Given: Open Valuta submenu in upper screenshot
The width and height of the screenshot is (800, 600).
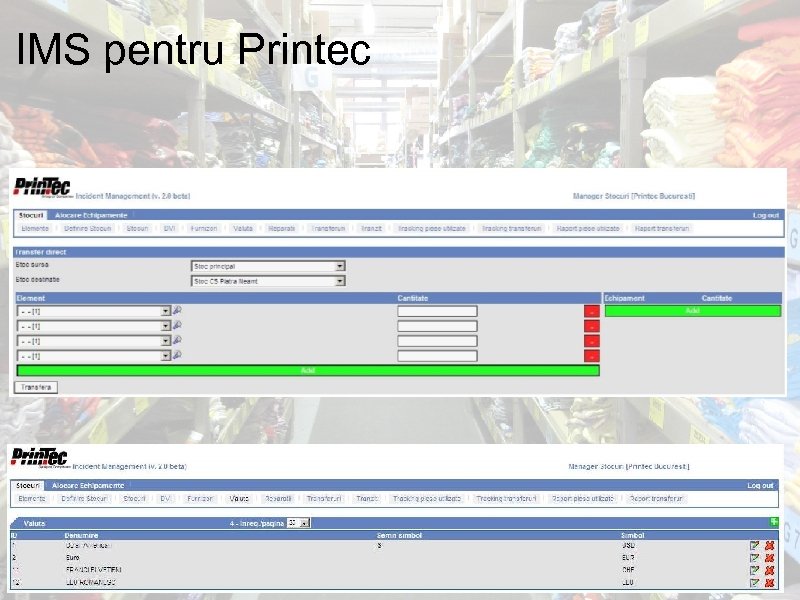Looking at the screenshot, I should (243, 229).
